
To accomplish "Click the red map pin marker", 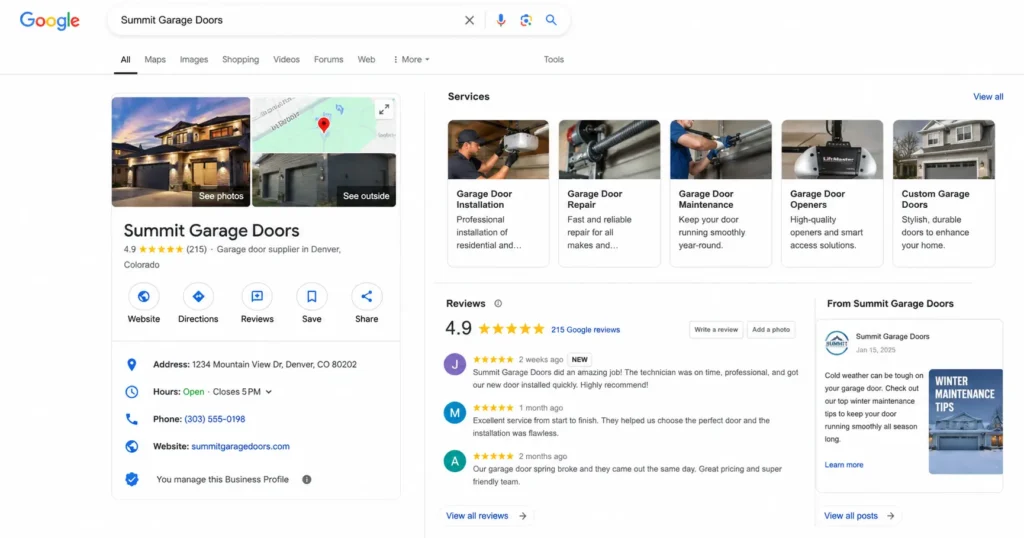I will click(323, 125).
